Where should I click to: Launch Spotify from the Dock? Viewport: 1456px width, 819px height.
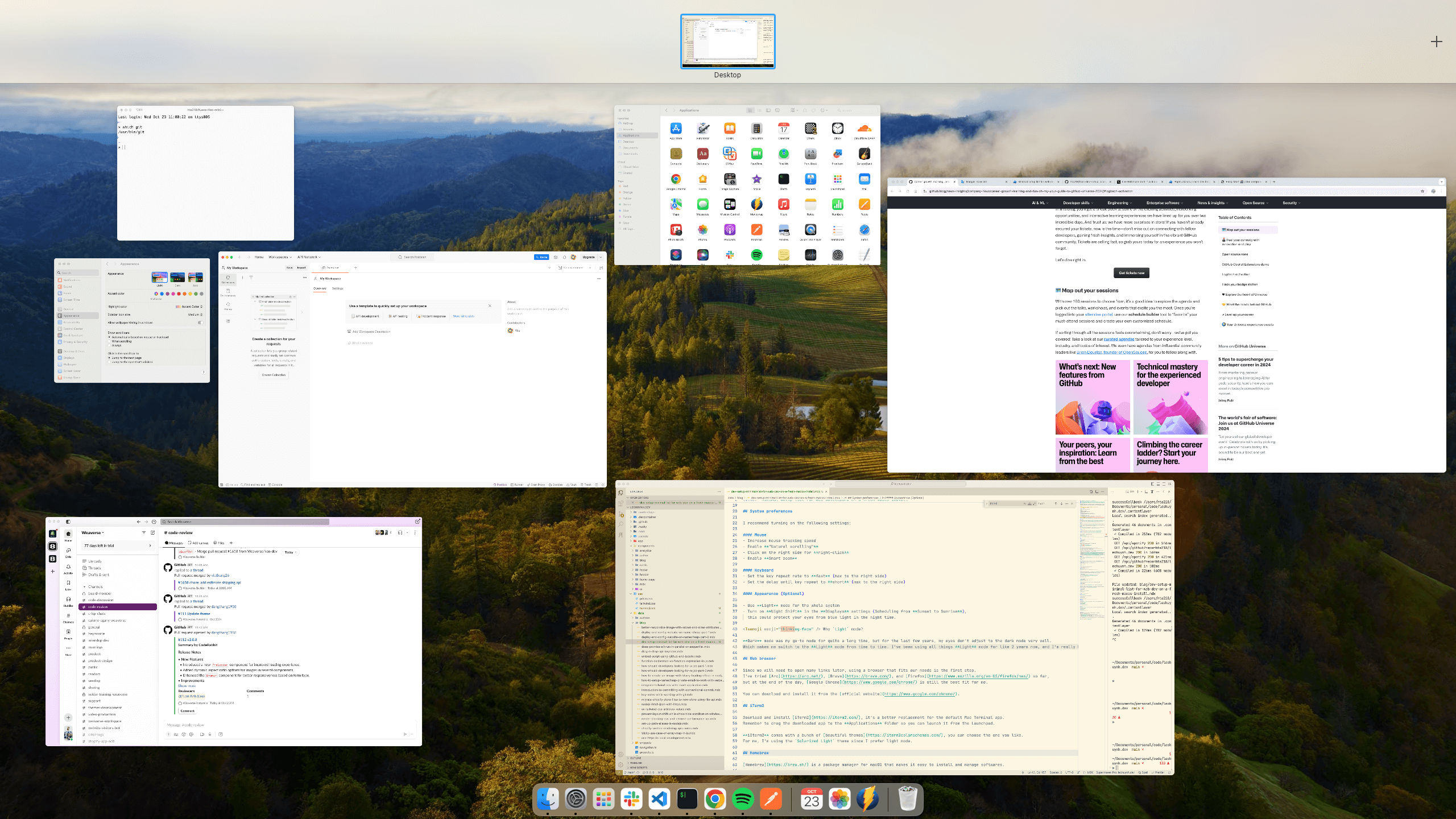[743, 800]
